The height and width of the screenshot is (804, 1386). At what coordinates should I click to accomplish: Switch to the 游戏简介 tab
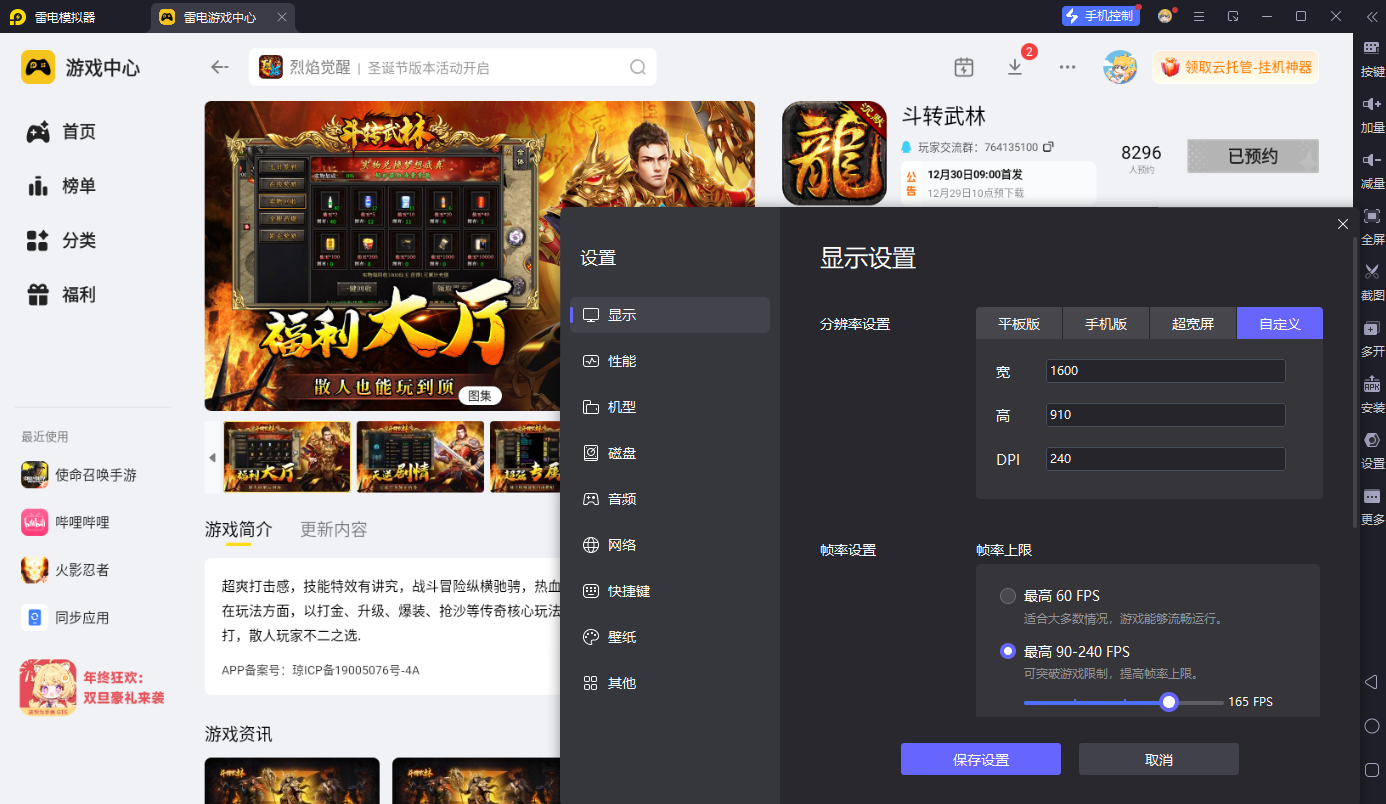coord(239,529)
